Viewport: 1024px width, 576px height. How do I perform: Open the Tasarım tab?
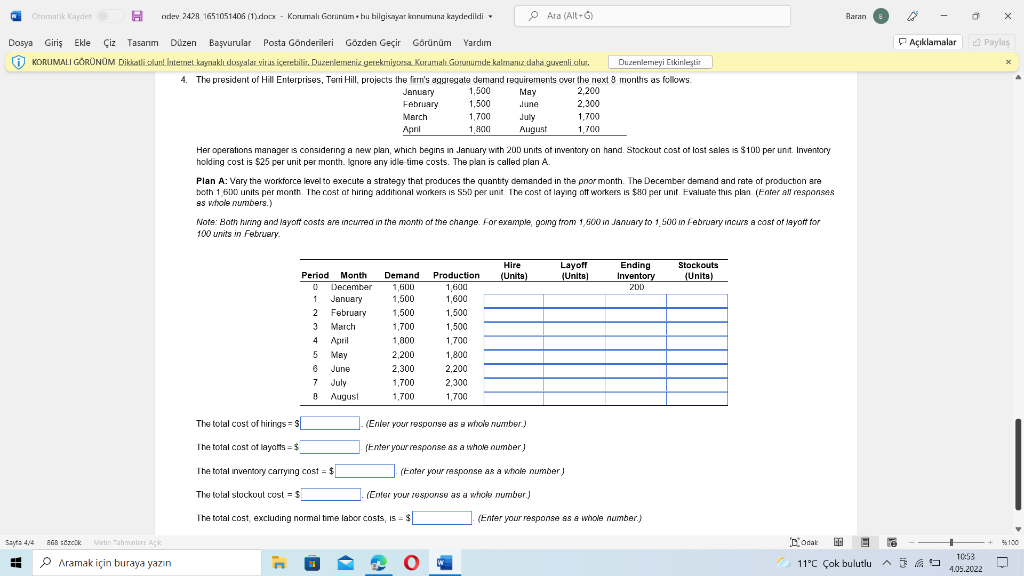(142, 42)
